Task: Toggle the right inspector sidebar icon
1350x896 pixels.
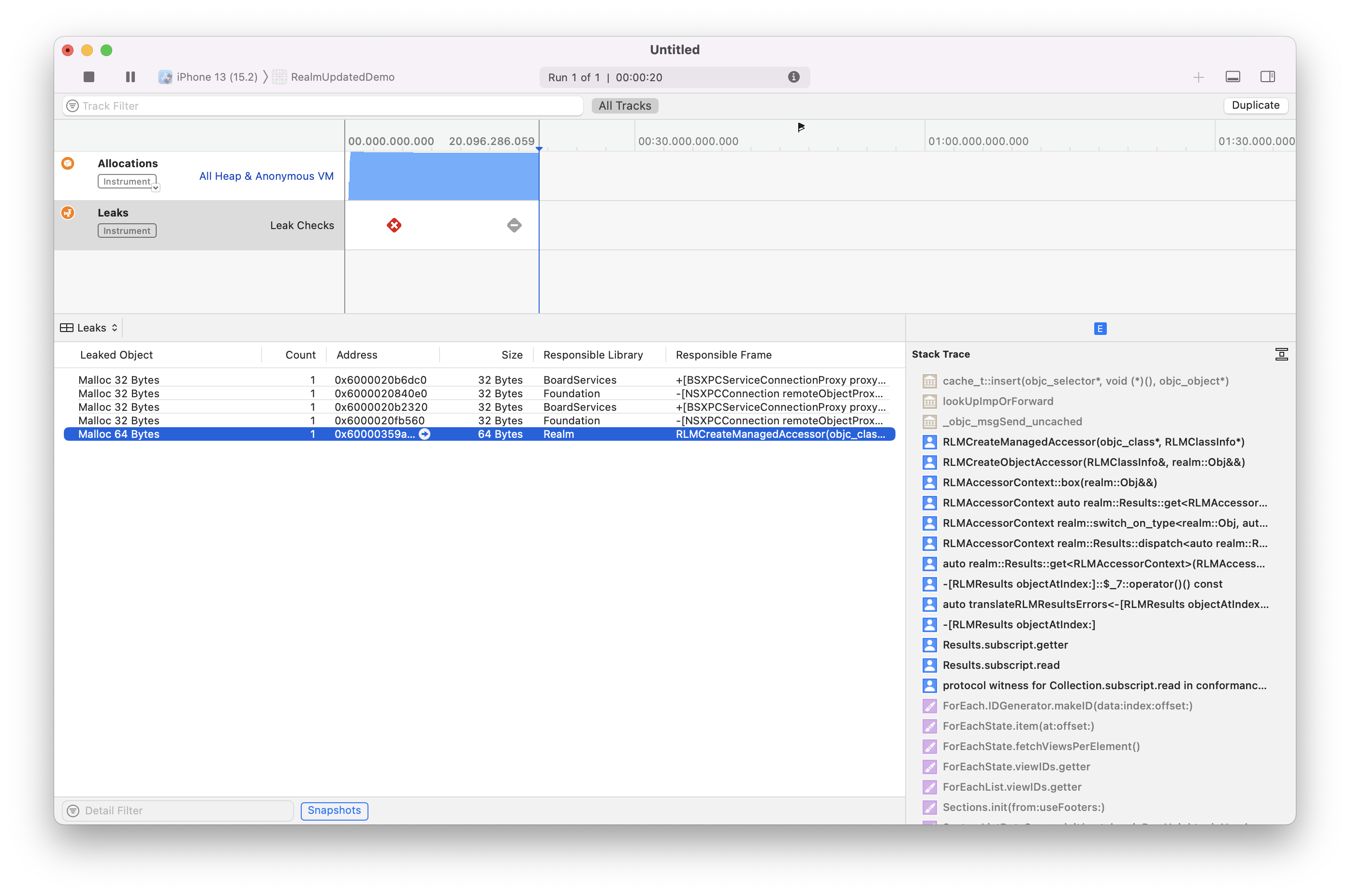Action: pyautogui.click(x=1267, y=76)
